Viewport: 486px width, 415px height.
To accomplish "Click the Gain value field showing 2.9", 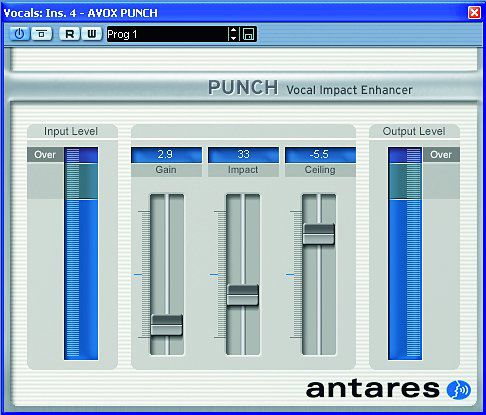I will tap(166, 155).
